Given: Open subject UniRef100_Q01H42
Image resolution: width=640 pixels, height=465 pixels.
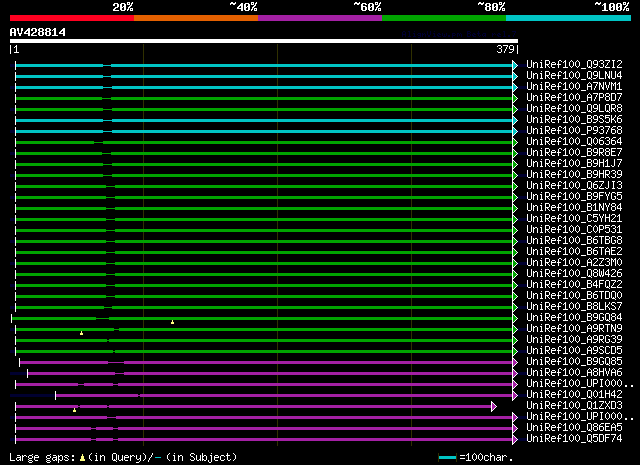Looking at the screenshot, I should click(x=574, y=395).
